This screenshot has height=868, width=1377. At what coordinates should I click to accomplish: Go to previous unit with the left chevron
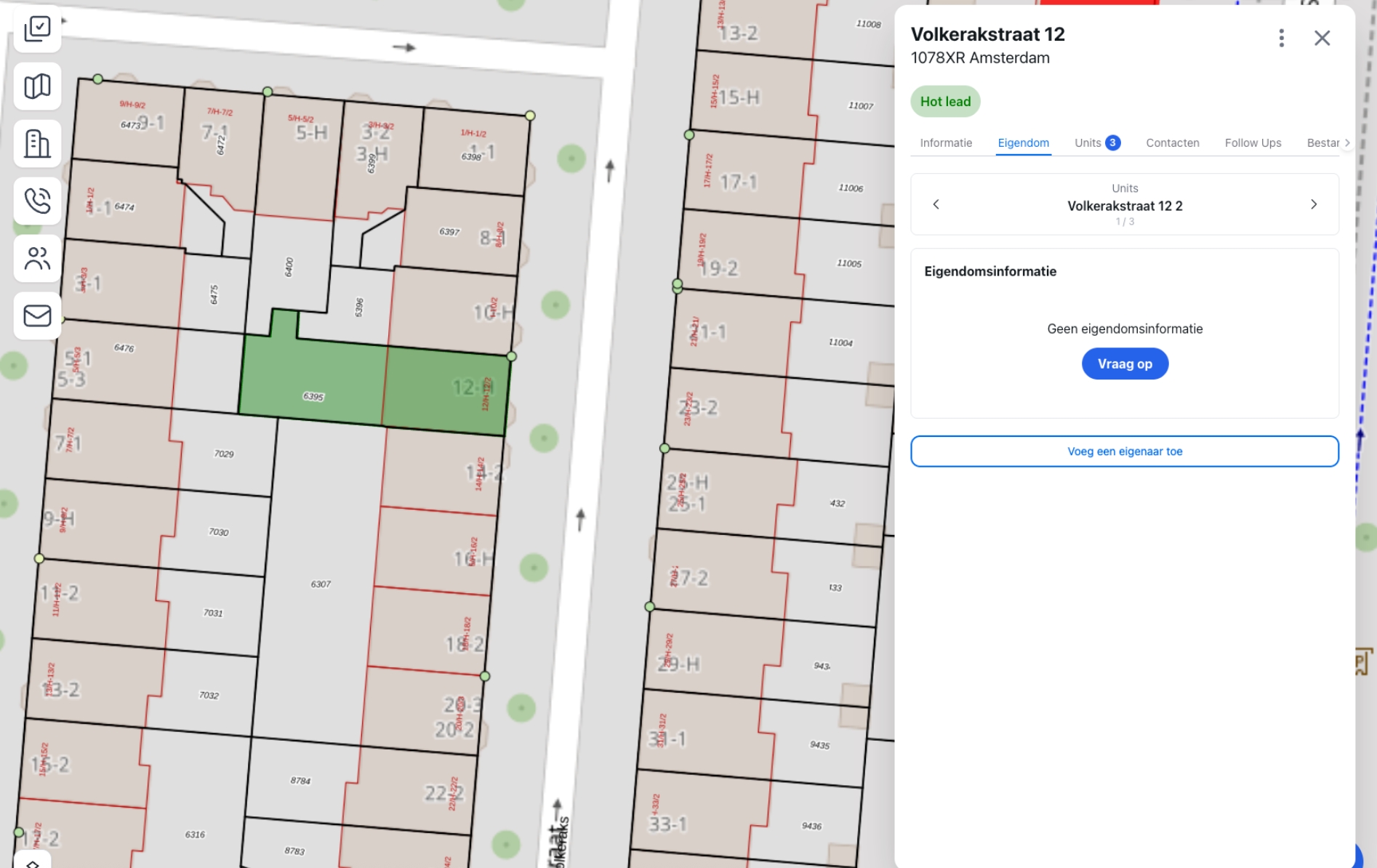[x=936, y=204]
